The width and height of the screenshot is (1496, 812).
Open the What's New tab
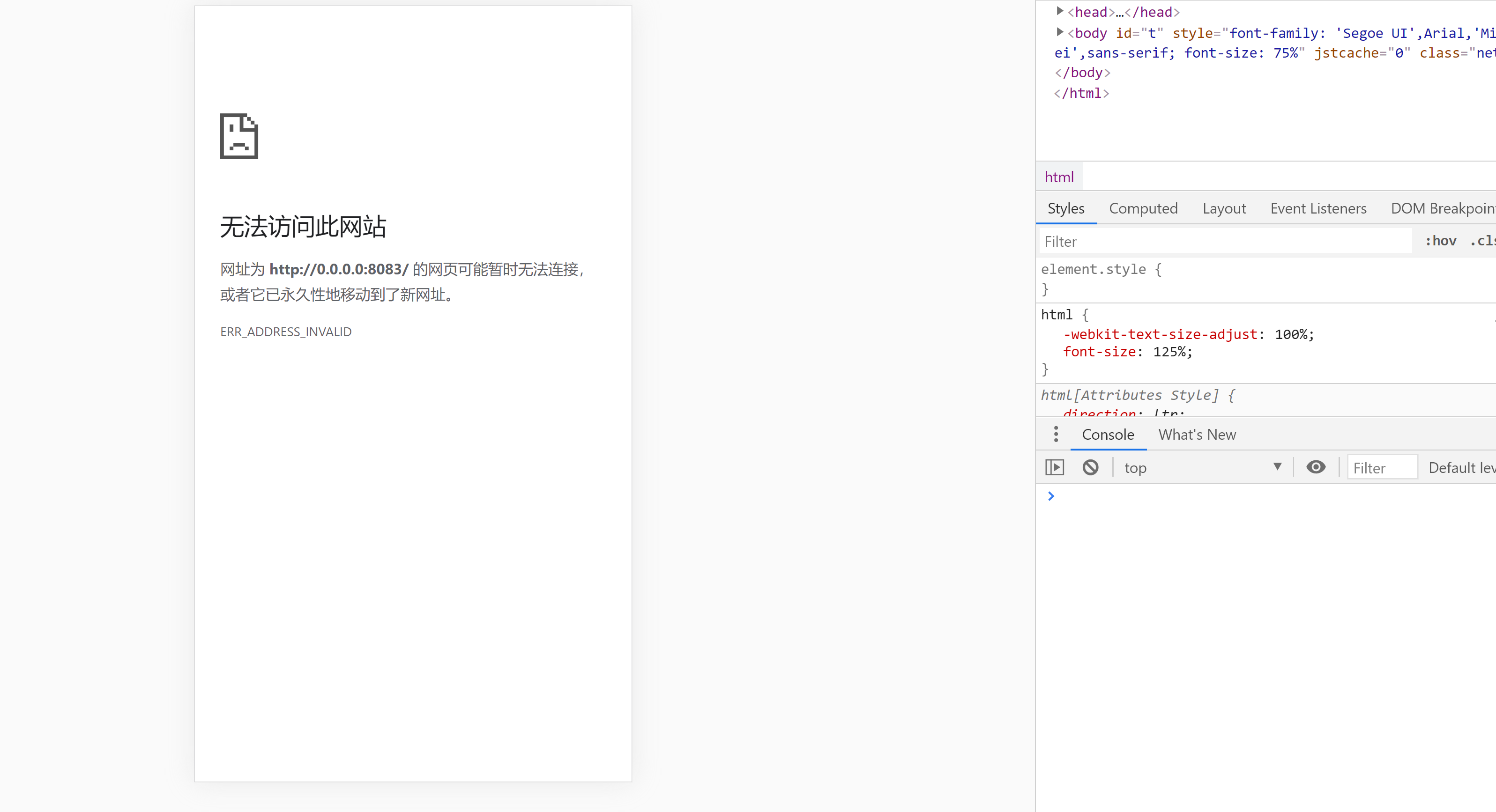[x=1197, y=434]
